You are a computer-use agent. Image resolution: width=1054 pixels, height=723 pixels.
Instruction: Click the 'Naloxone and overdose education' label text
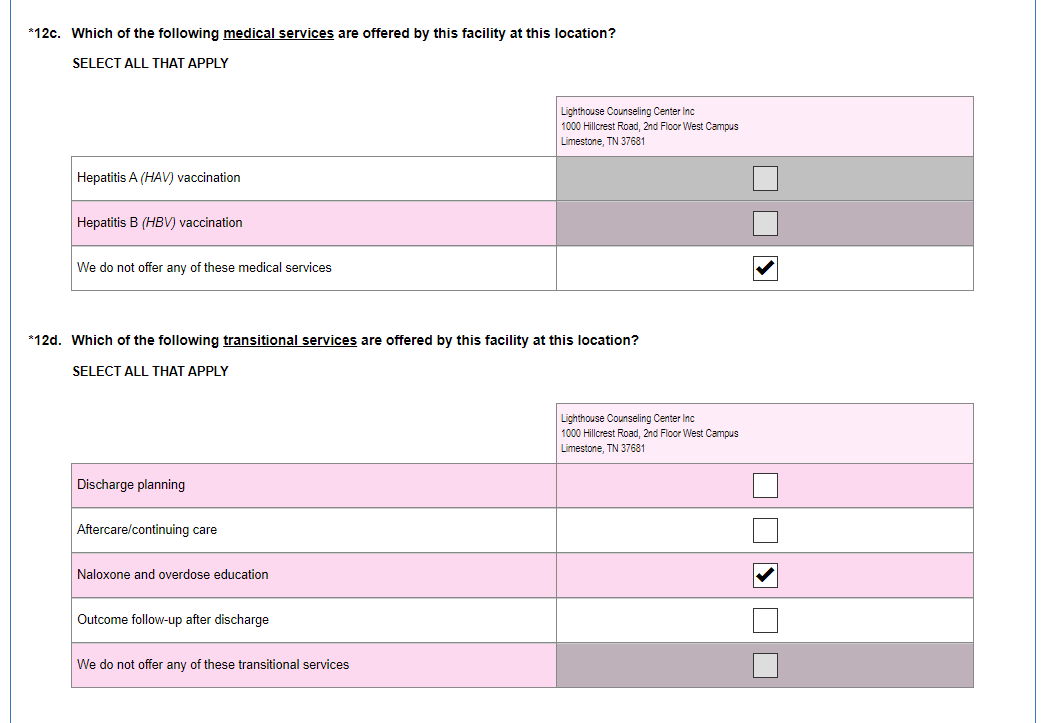(x=173, y=575)
